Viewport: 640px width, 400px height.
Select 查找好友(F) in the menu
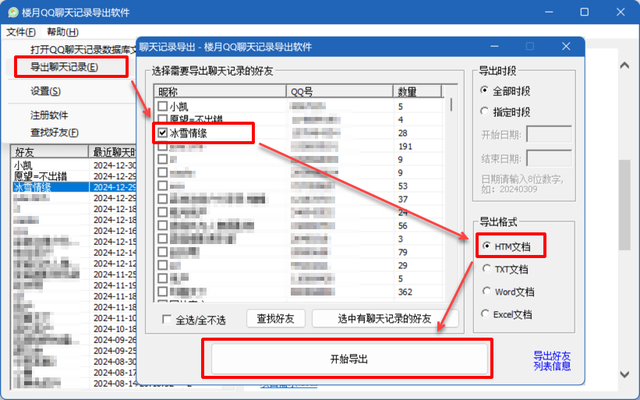(54, 133)
